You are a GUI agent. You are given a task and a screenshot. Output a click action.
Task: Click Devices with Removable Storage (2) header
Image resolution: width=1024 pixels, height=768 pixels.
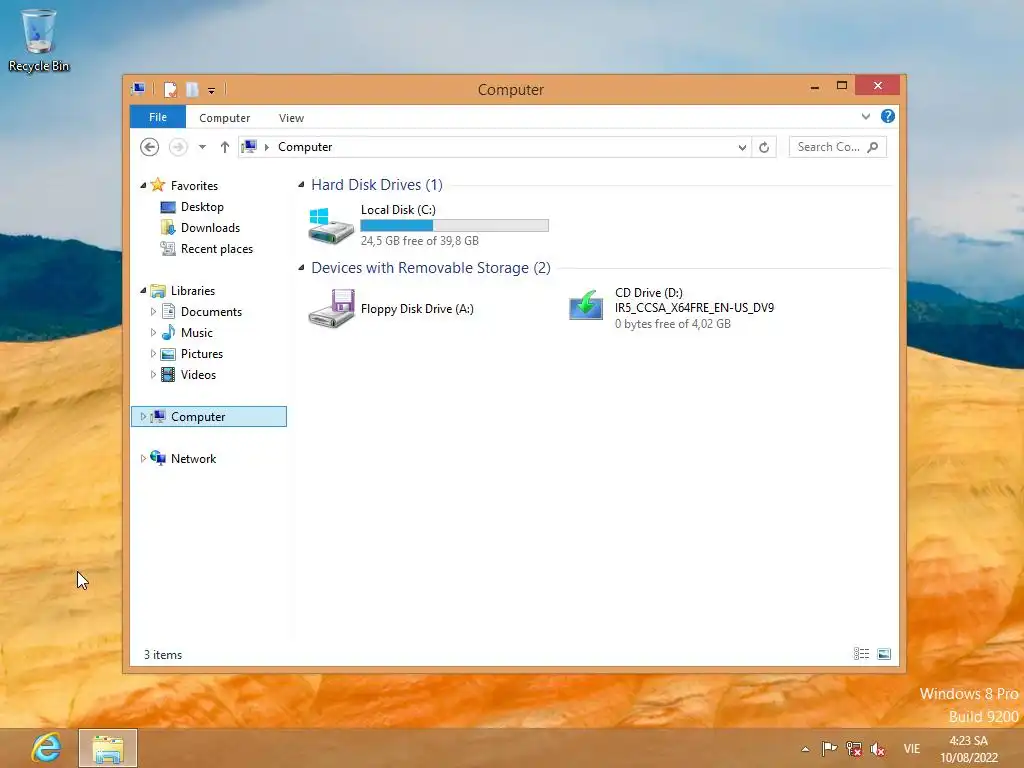pos(431,268)
